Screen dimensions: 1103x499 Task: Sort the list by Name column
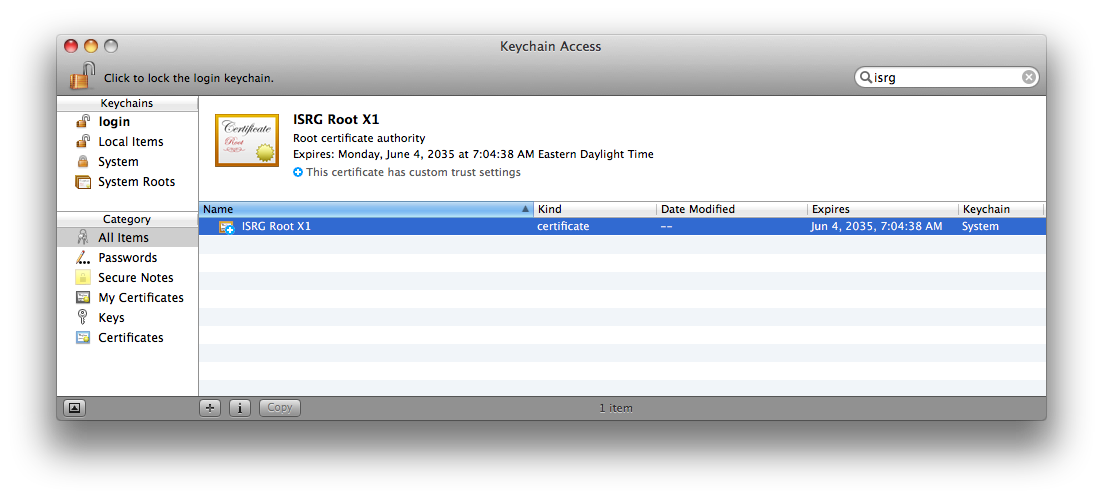[360, 210]
